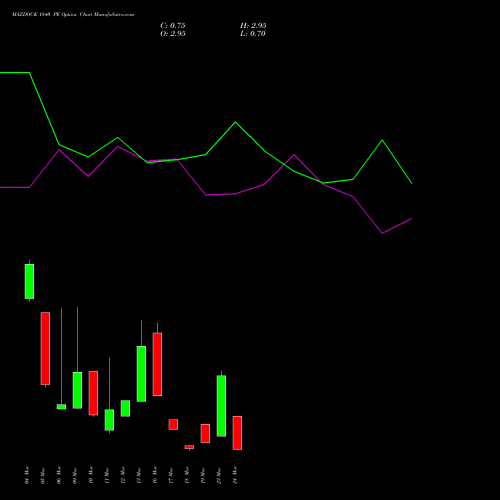Select the green candlestick for 09 Mar
The height and width of the screenshot is (500, 500).
coord(77,390)
